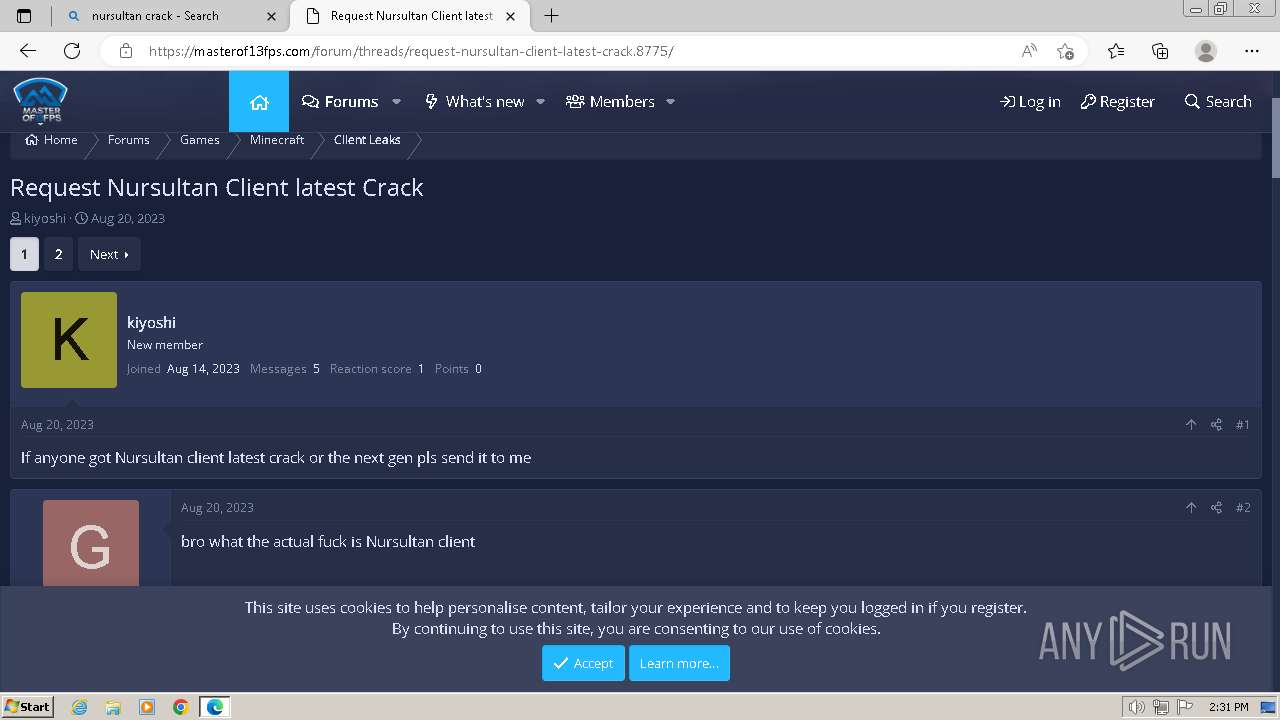Click Register
Image resolution: width=1280 pixels, height=720 pixels.
coord(1117,102)
